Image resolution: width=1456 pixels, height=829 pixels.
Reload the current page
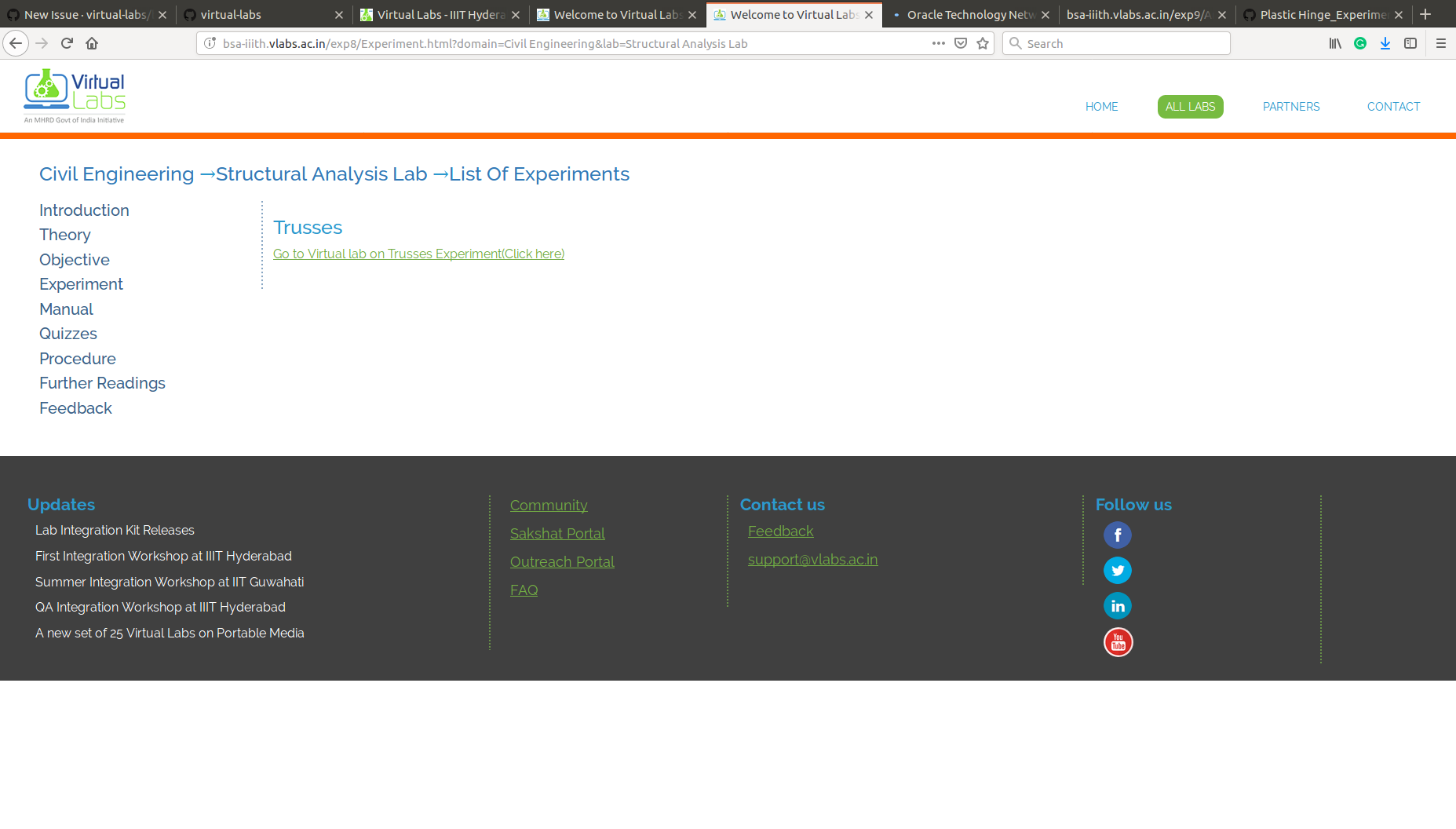(67, 43)
